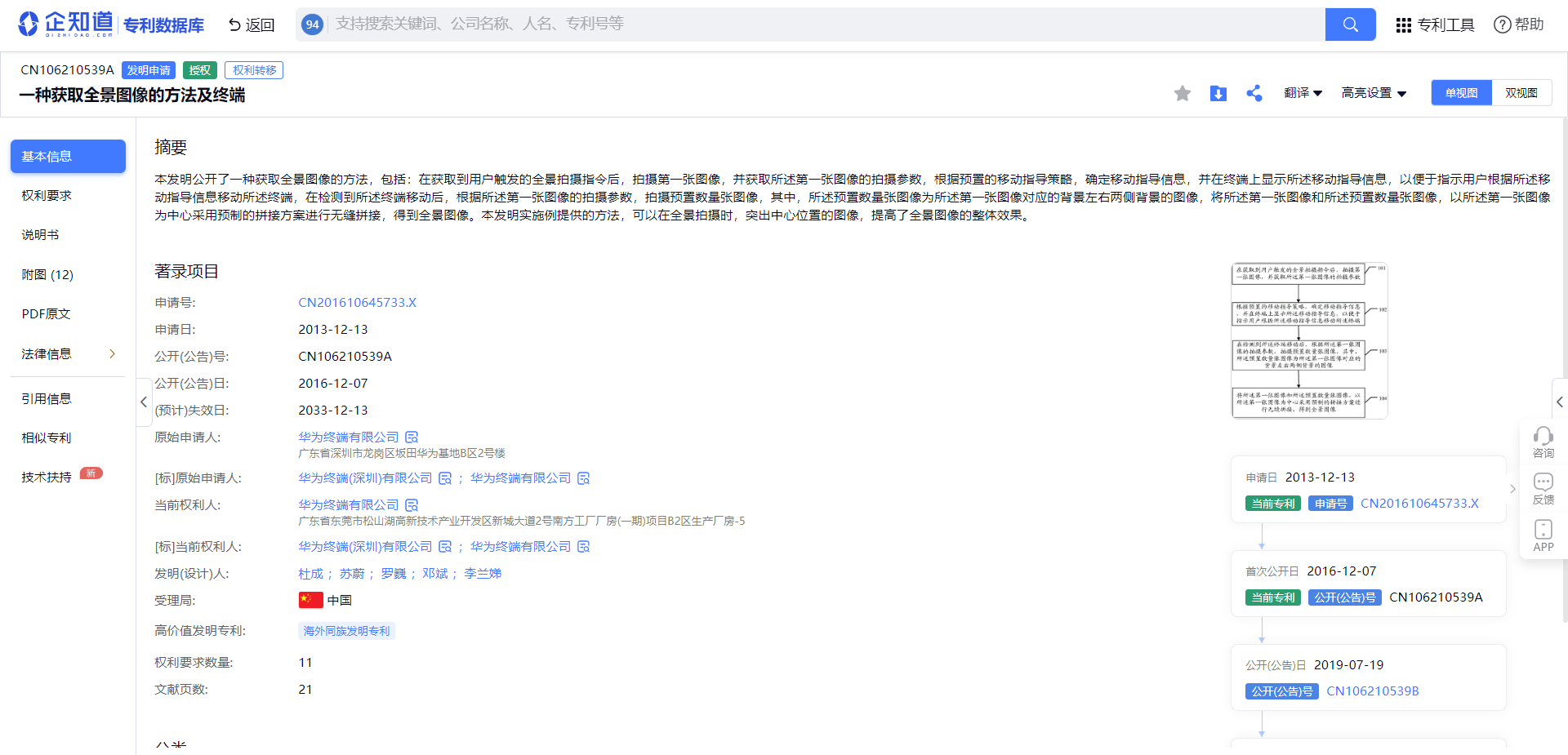This screenshot has width=1568, height=755.
Task: Expand the 法律信息 submenu arrow
Action: click(x=112, y=353)
